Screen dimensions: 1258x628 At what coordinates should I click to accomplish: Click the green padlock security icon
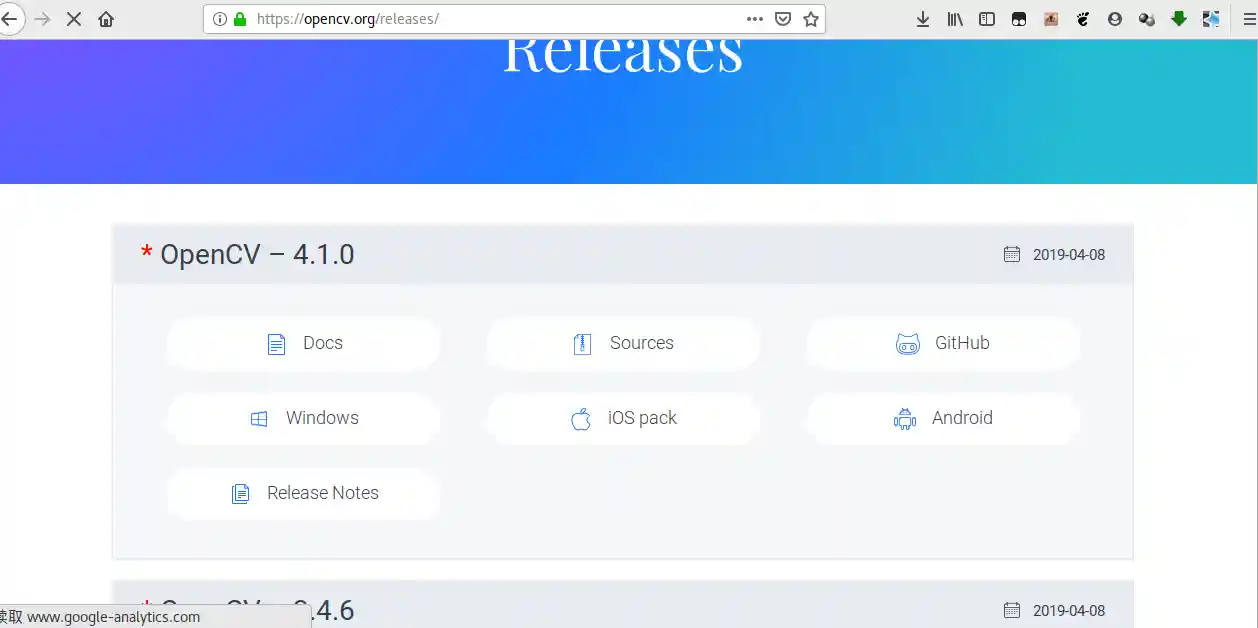click(239, 19)
